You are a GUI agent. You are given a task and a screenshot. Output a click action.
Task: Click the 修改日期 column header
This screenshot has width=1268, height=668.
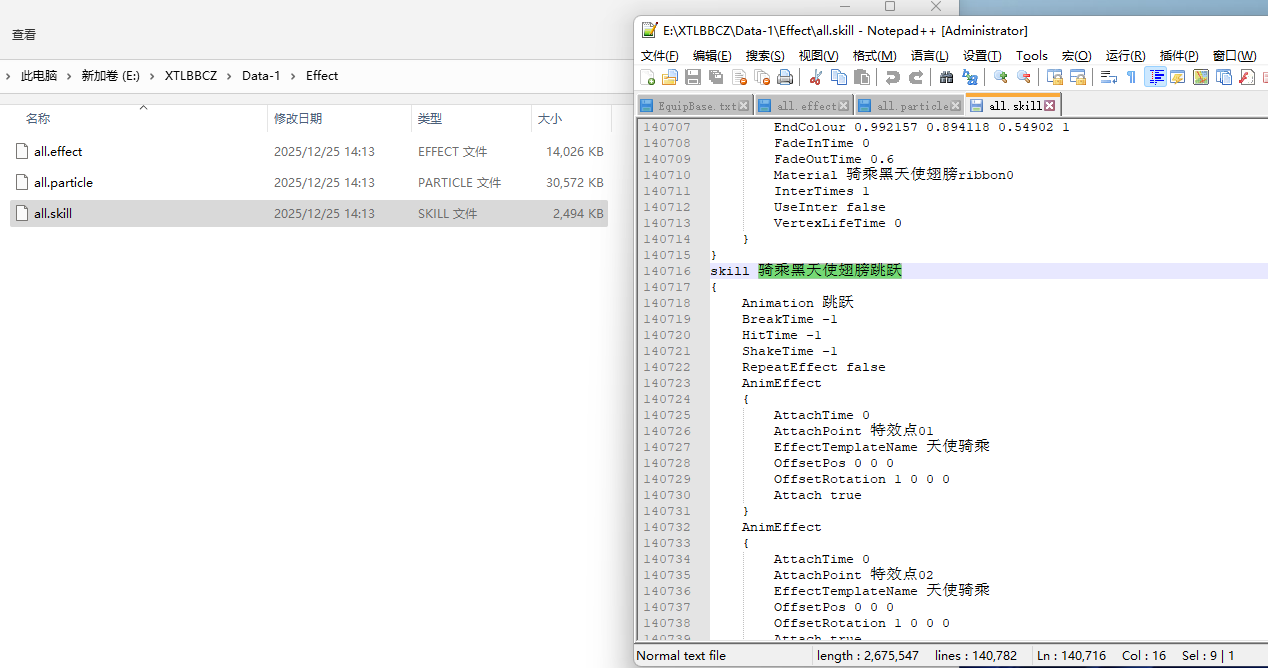(298, 118)
